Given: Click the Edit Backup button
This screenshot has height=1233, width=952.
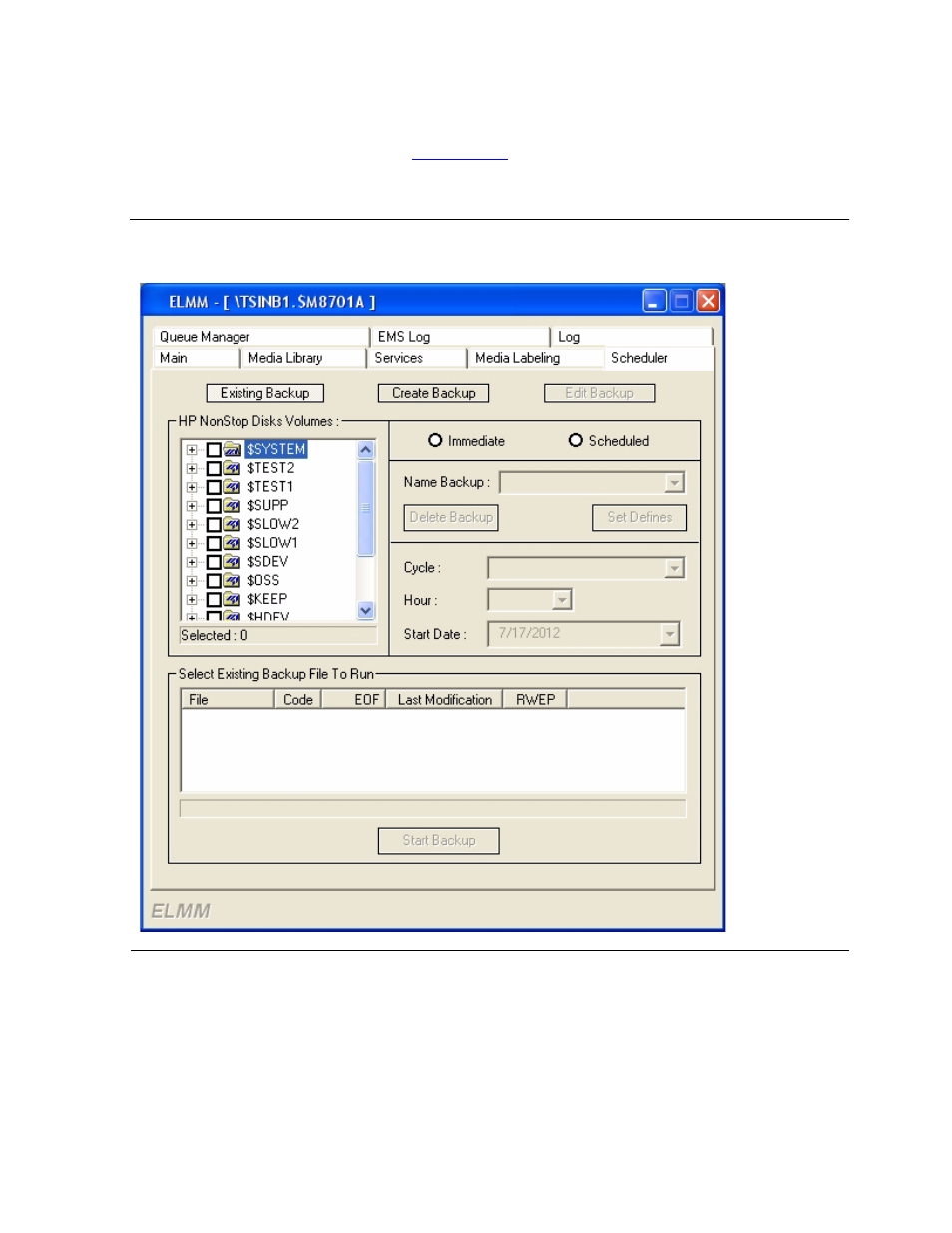Looking at the screenshot, I should coord(600,393).
